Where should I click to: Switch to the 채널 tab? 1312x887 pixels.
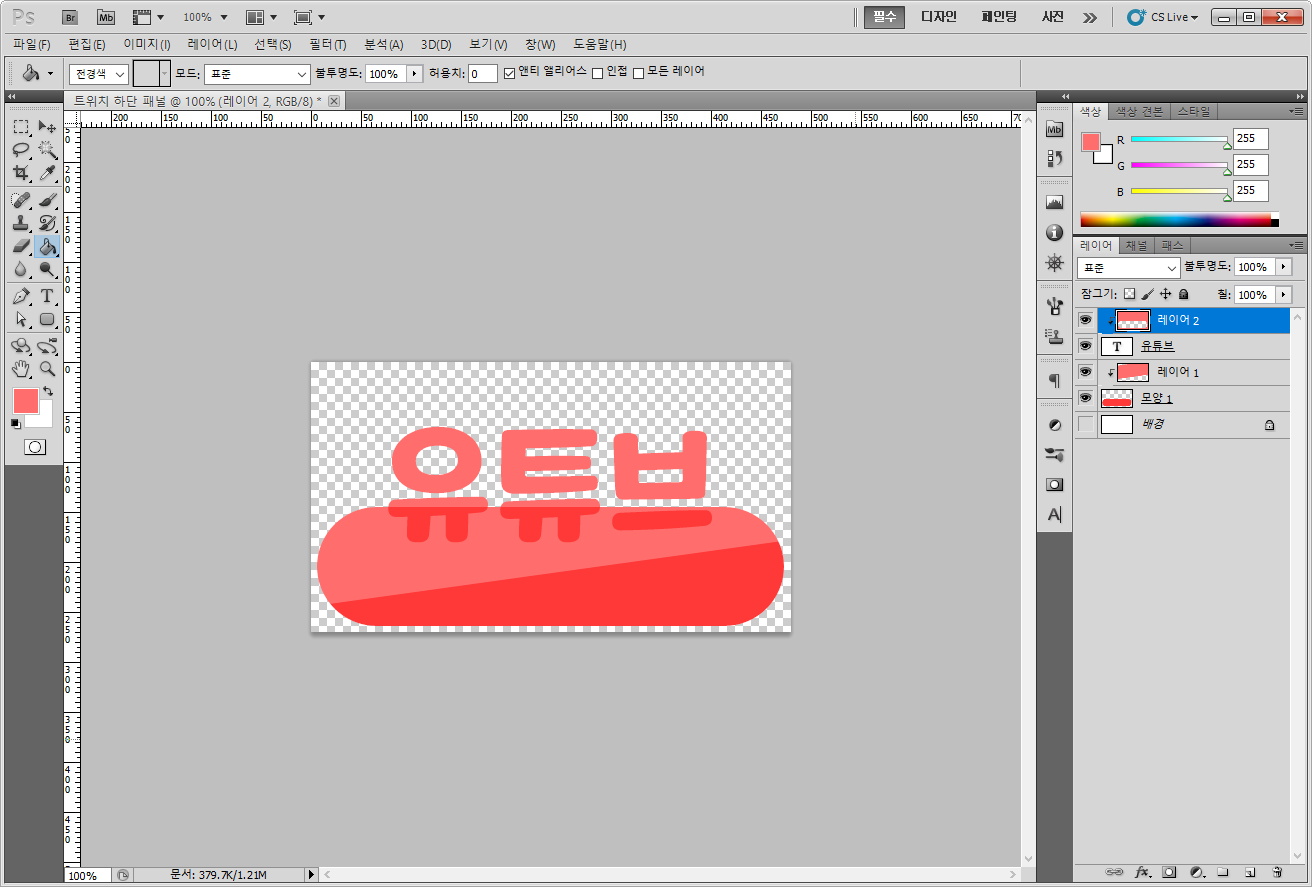tap(1137, 245)
